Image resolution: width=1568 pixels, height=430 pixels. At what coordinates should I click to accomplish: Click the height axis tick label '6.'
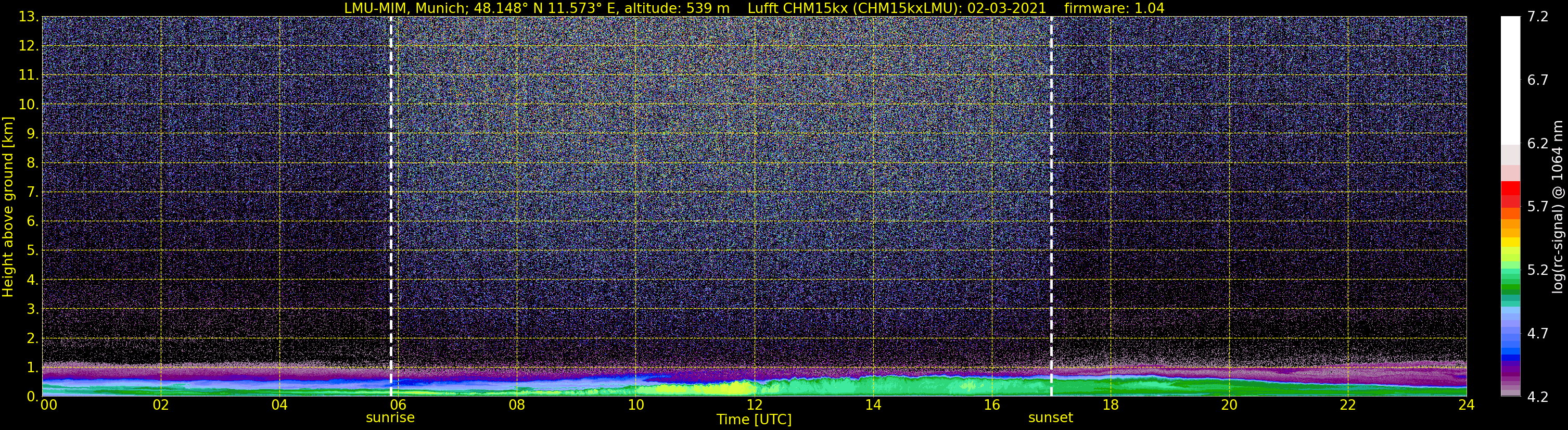tap(33, 221)
